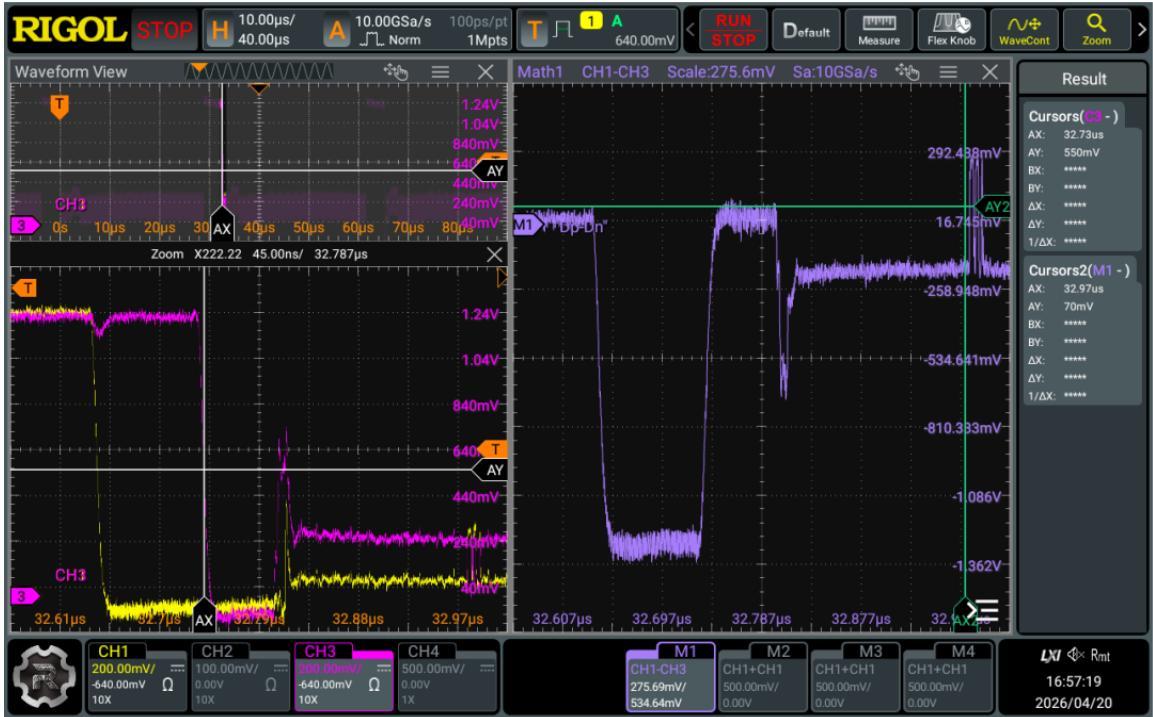Open the RIGOL gear function menu

click(46, 676)
